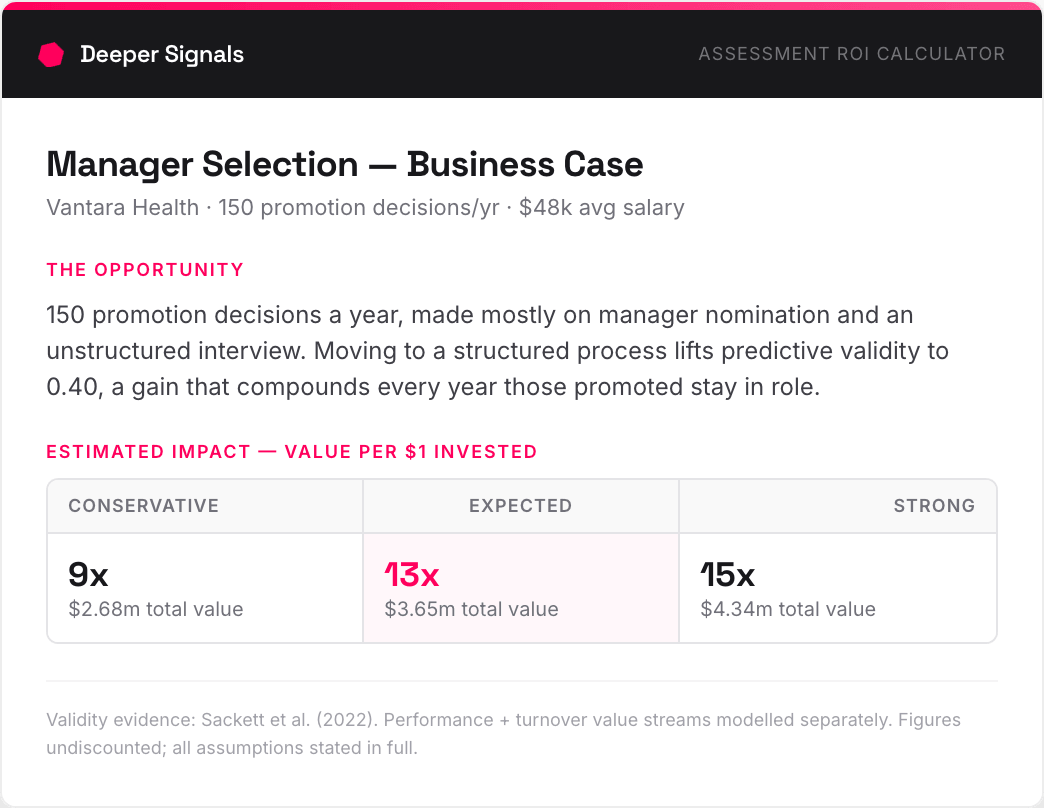Click the pink highlighted Expected scenario cell

[x=521, y=588]
